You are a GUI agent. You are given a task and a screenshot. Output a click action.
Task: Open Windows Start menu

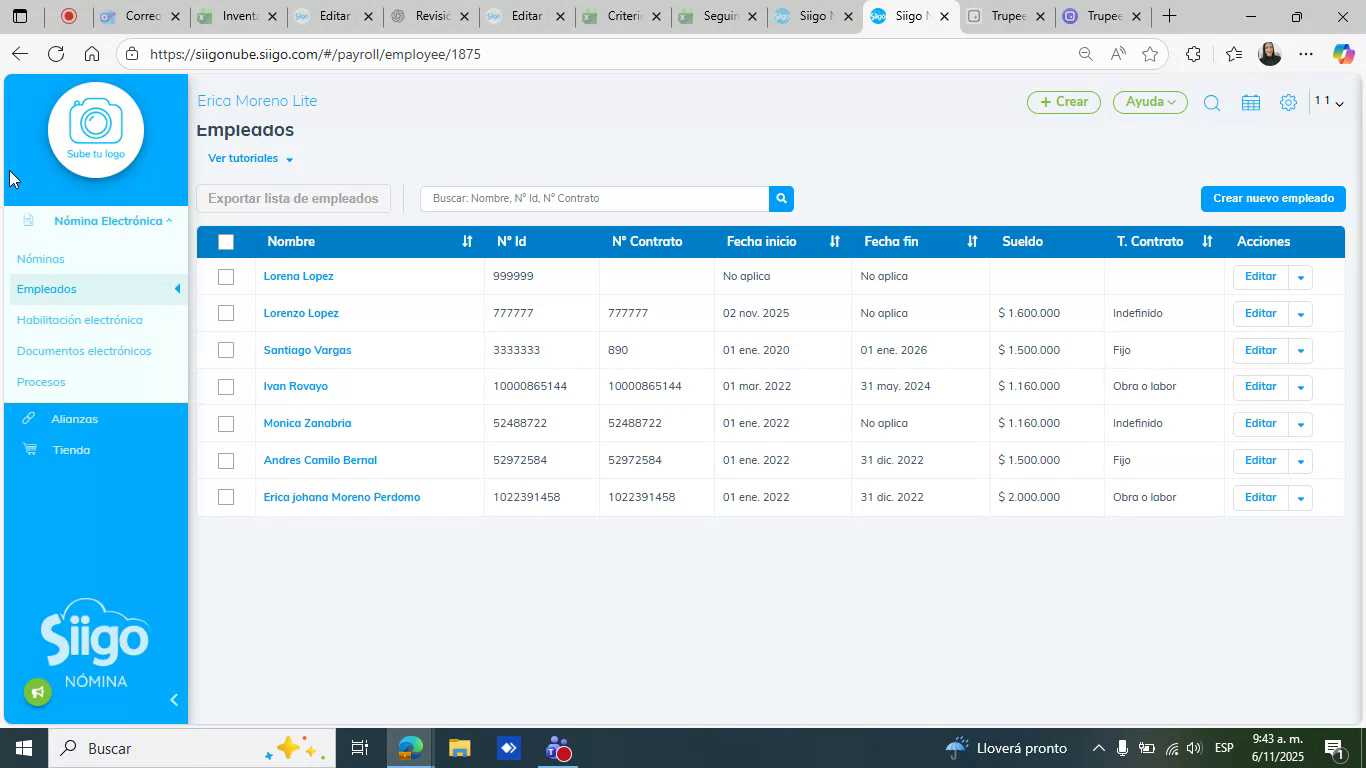[23, 748]
